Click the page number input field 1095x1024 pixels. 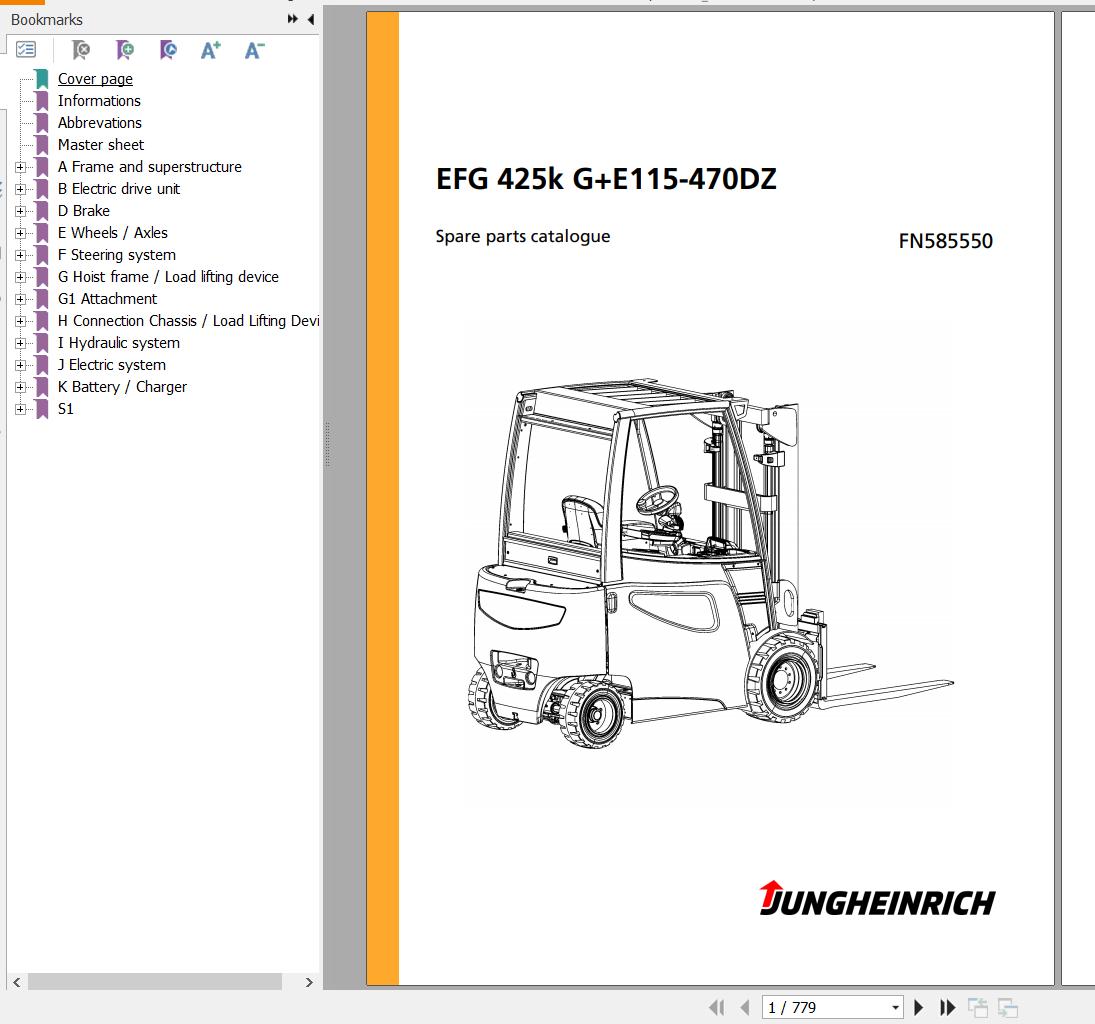pyautogui.click(x=810, y=1007)
